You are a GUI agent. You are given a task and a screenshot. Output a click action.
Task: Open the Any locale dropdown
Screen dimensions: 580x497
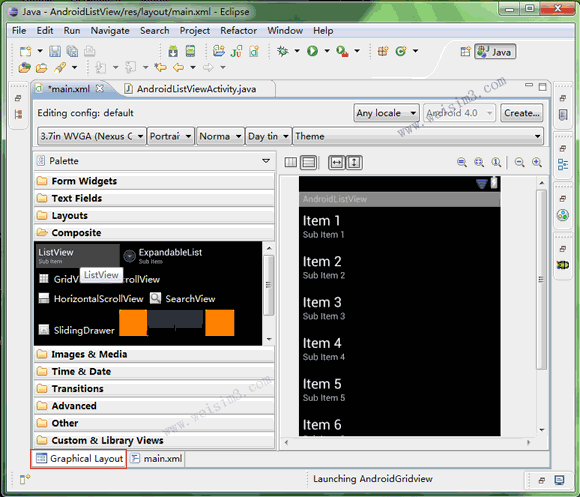[x=386, y=113]
